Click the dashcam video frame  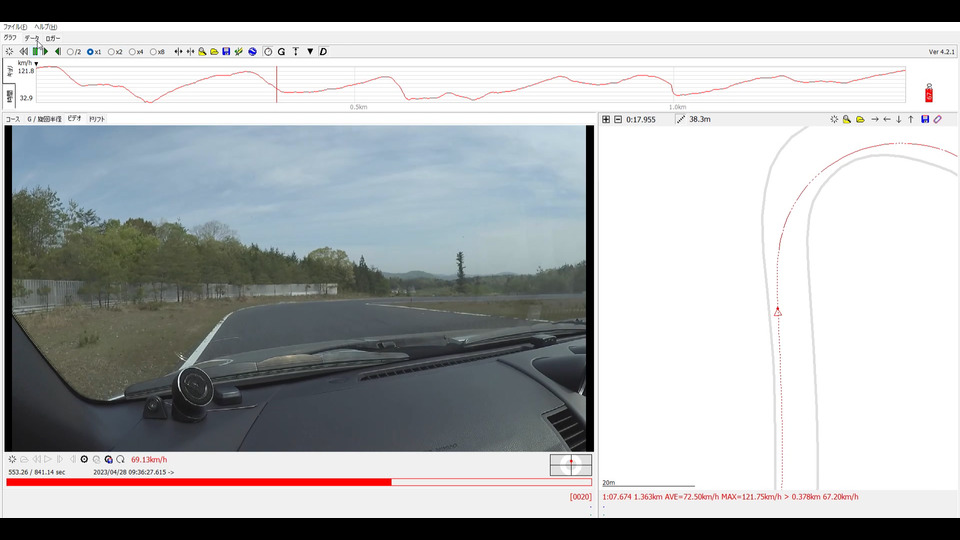point(299,288)
